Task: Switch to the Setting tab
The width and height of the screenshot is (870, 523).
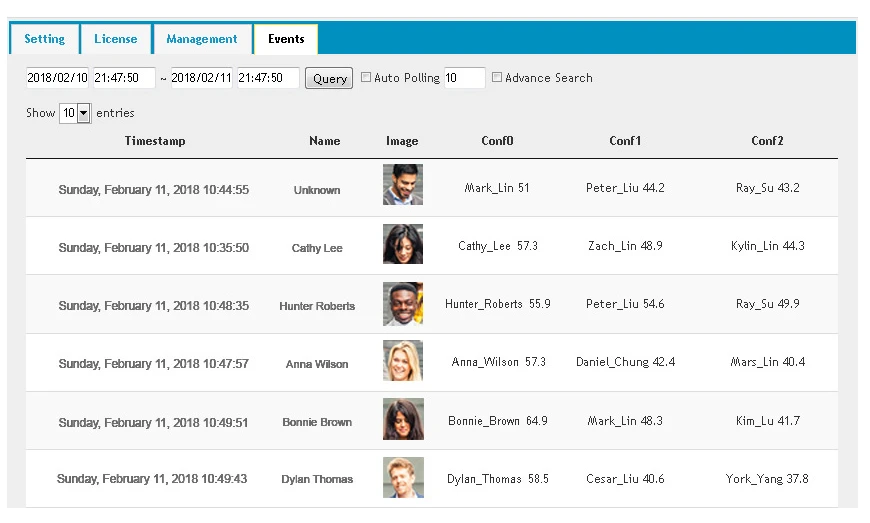Action: click(x=44, y=39)
